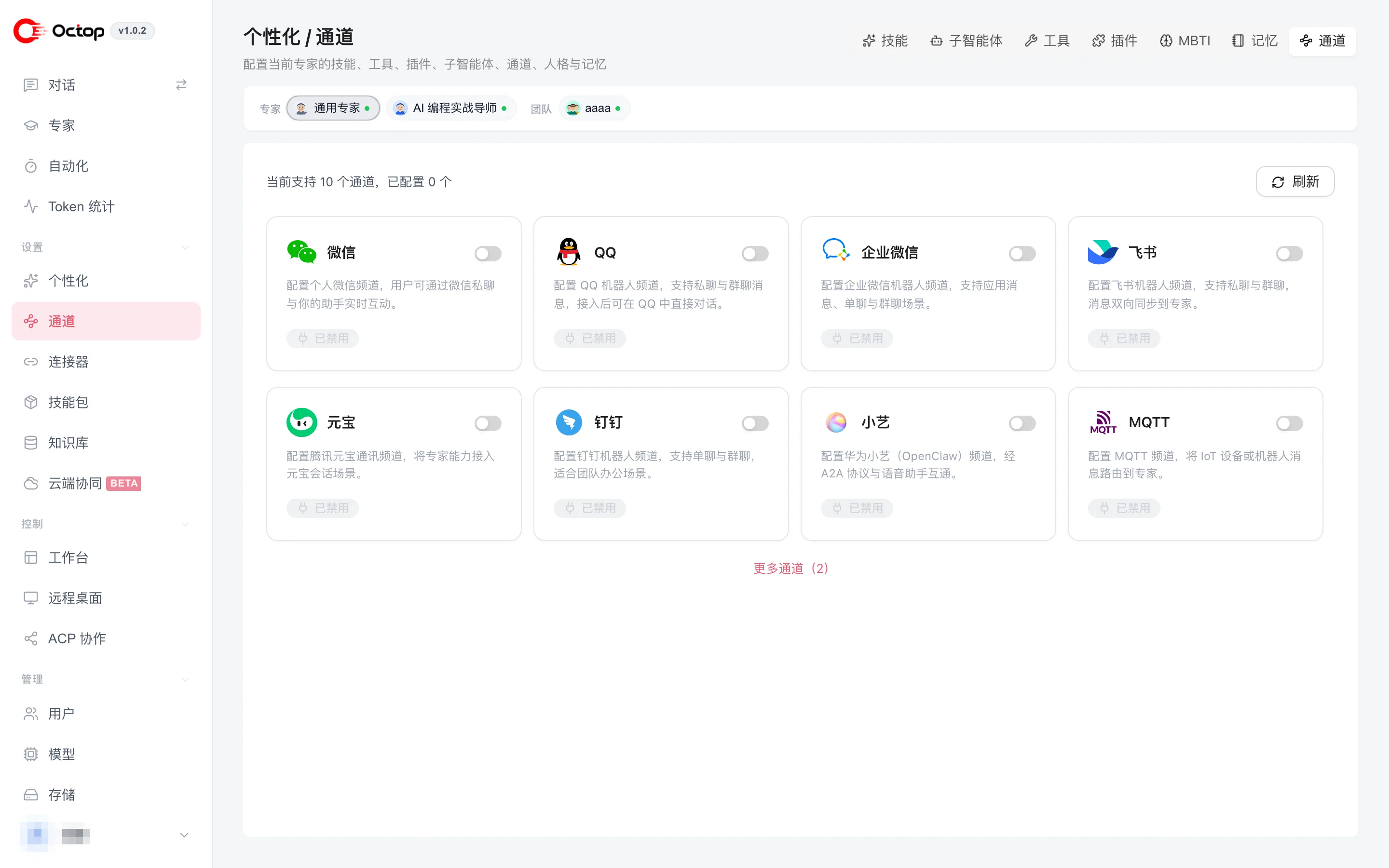The height and width of the screenshot is (868, 1389).
Task: Open 通道 in the sidebar
Action: pos(106,321)
